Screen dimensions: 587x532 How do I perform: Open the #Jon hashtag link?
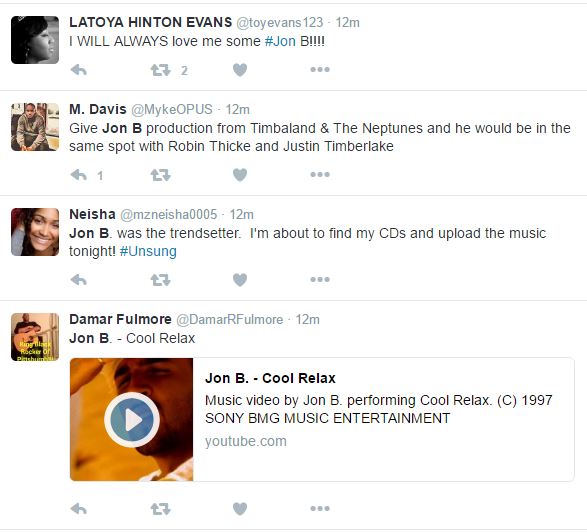pos(280,41)
